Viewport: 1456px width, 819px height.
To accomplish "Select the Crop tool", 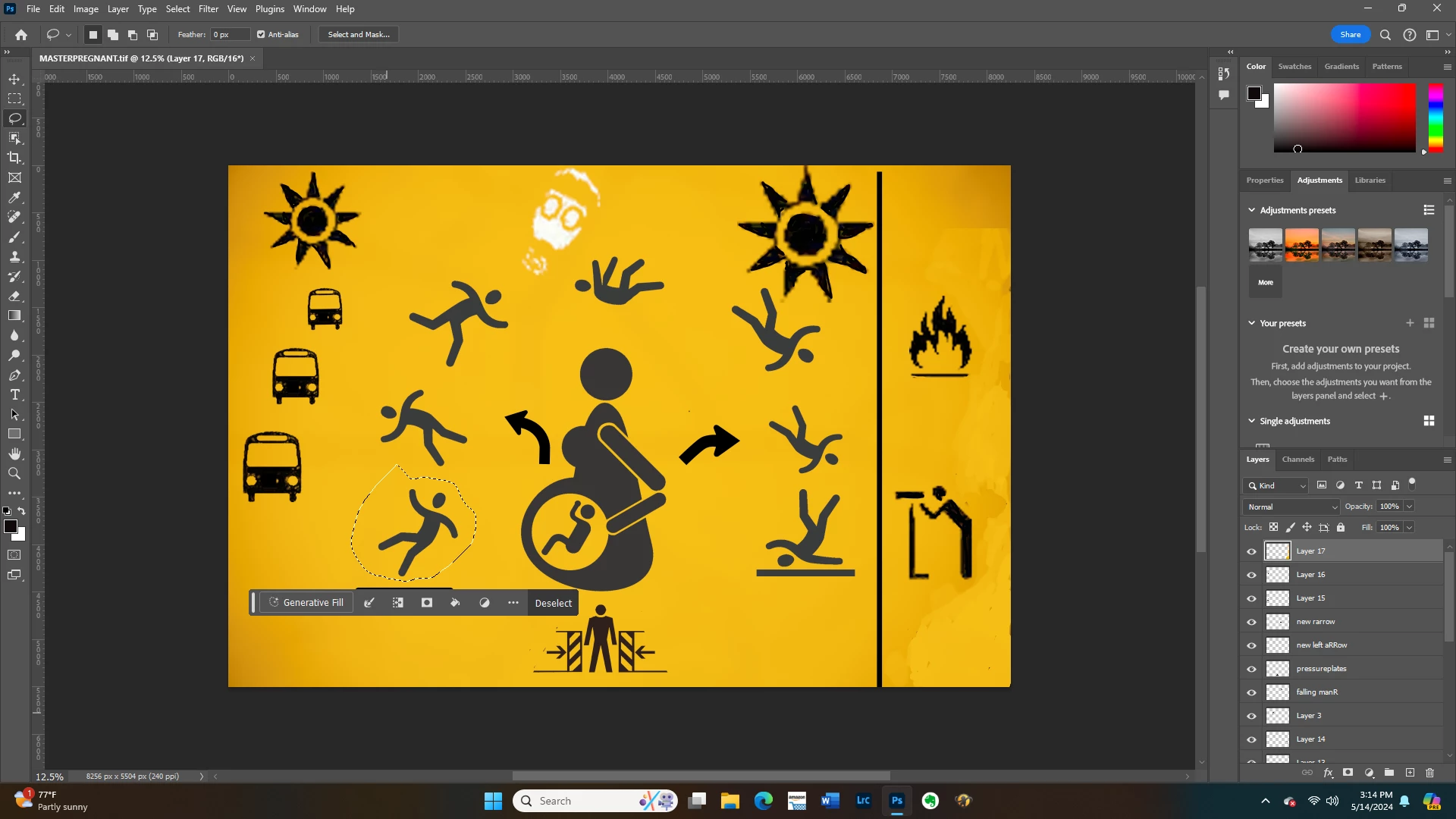I will [x=14, y=158].
